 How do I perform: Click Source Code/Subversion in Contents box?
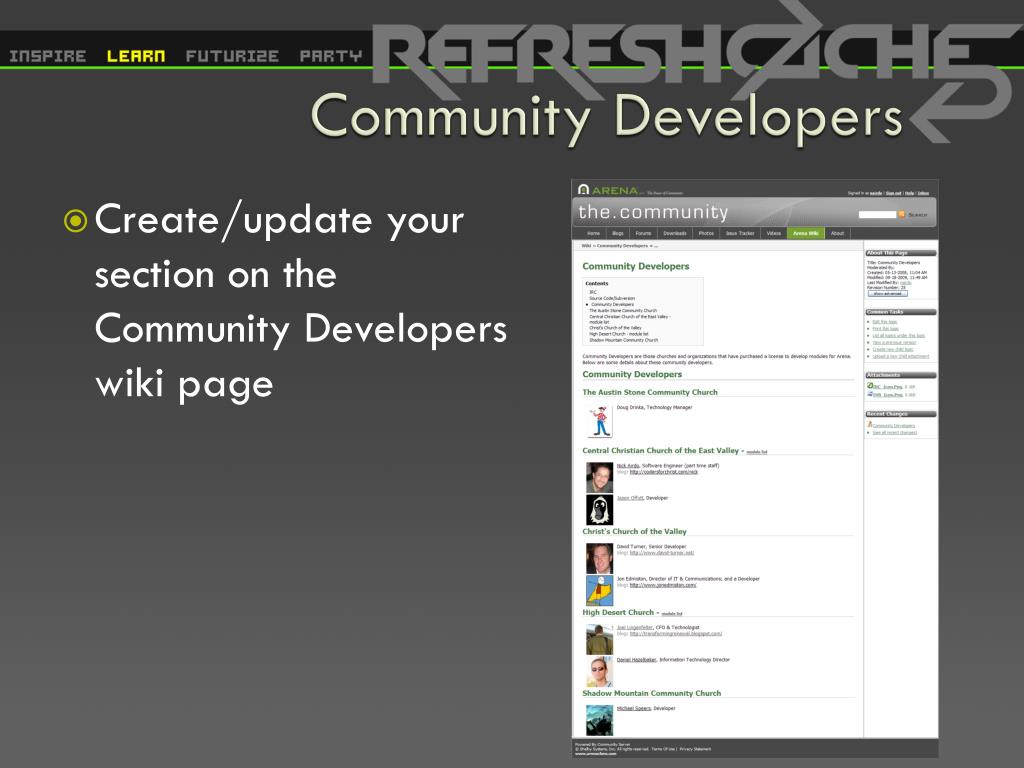pyautogui.click(x=612, y=298)
